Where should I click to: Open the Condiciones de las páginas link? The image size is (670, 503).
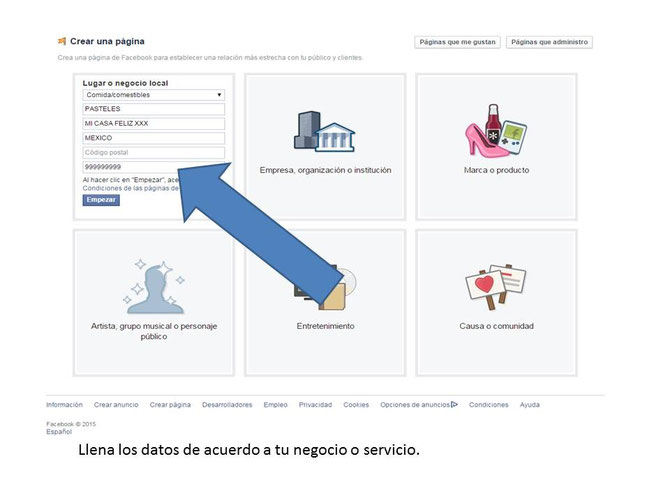tap(131, 188)
